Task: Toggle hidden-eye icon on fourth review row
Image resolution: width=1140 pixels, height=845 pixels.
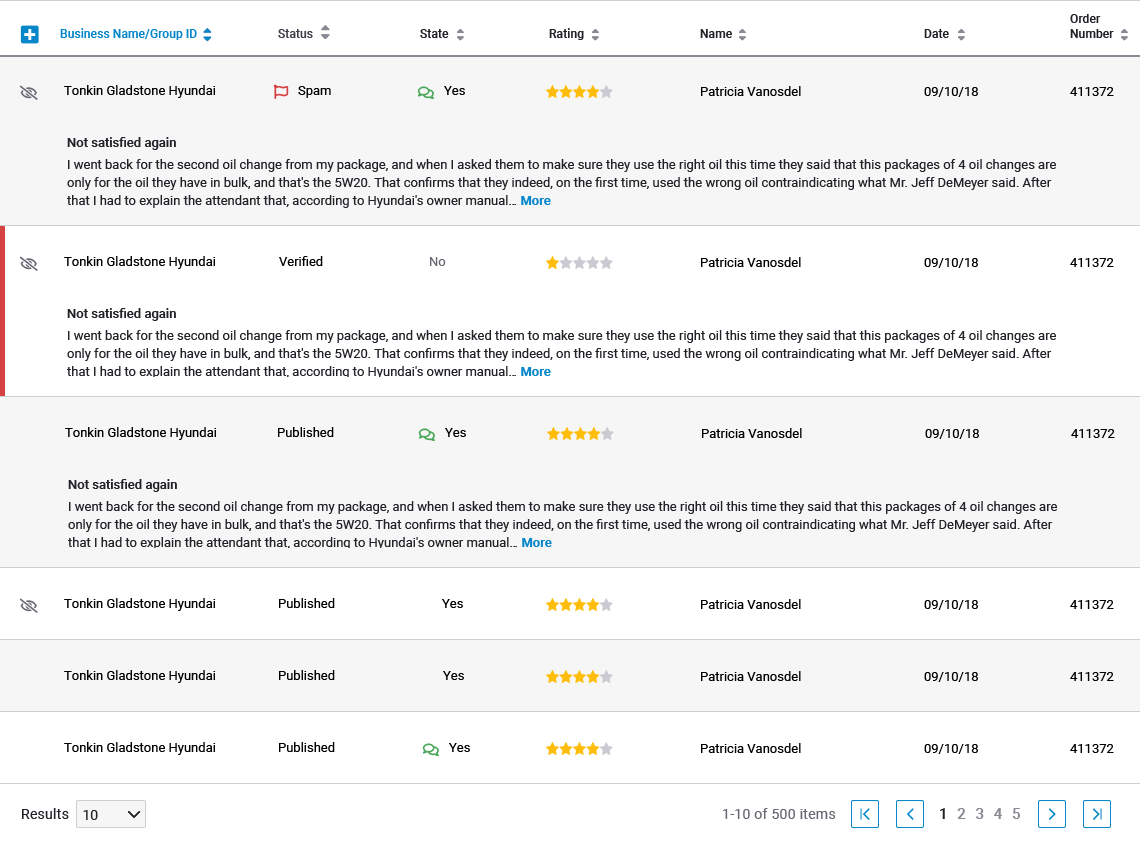Action: pyautogui.click(x=28, y=605)
